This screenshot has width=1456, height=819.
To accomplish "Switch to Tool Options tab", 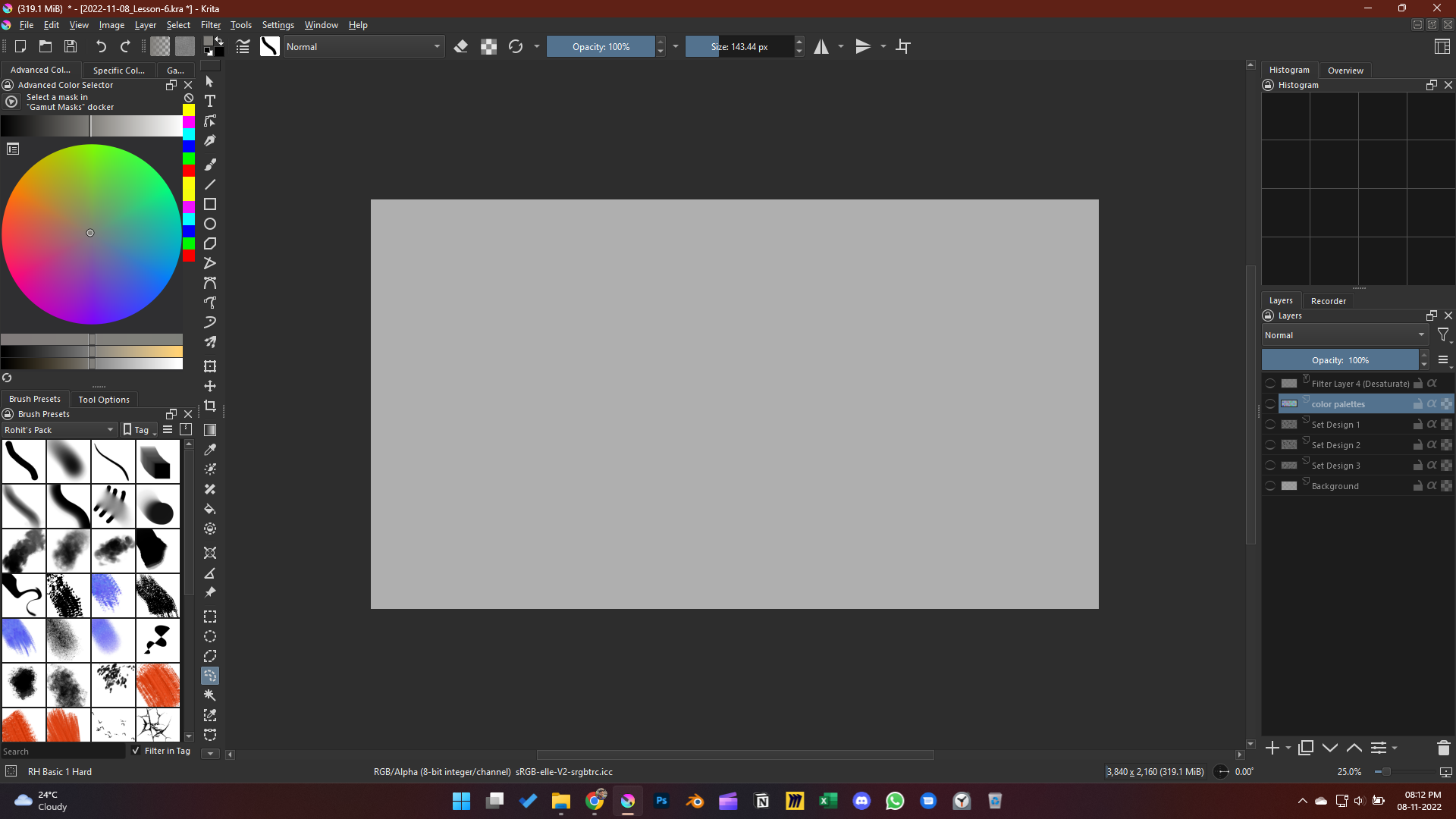I will click(104, 400).
